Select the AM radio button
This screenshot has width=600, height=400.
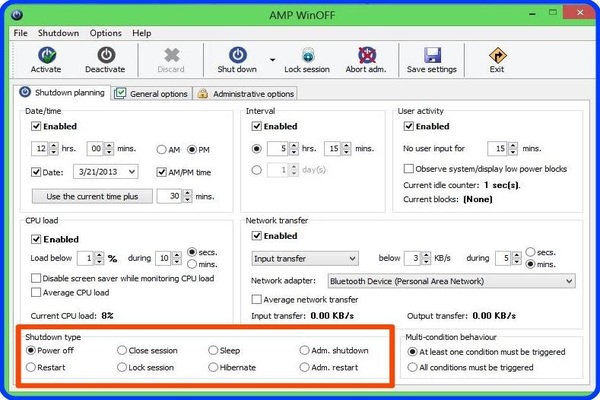(x=161, y=150)
